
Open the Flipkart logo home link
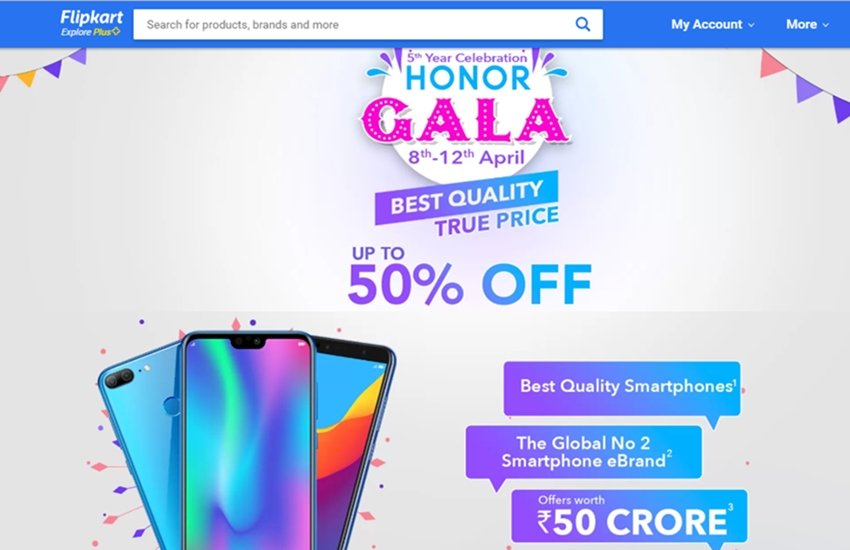point(92,17)
